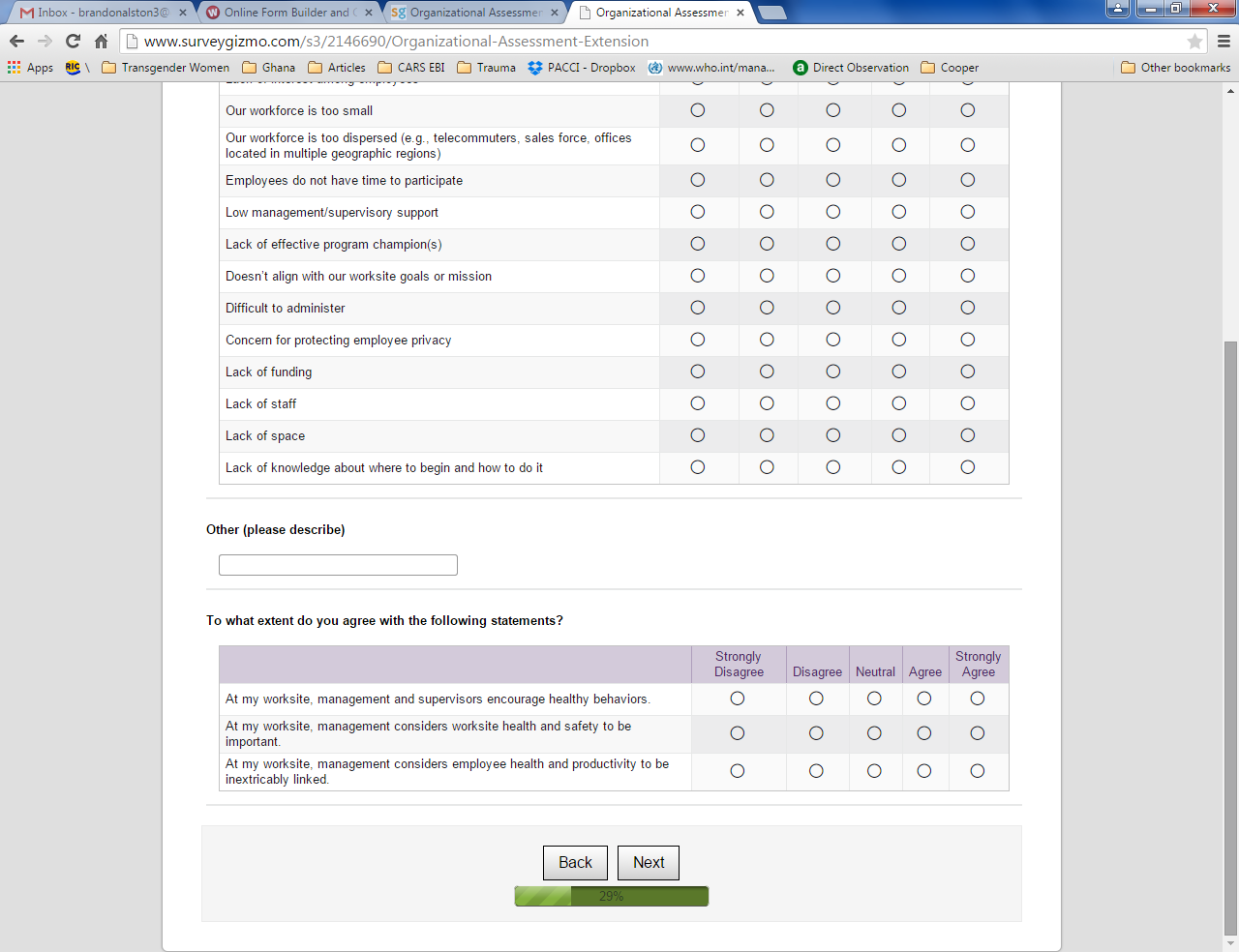Select first radio for Our workforce is too small
This screenshot has height=952, width=1239.
(x=698, y=110)
